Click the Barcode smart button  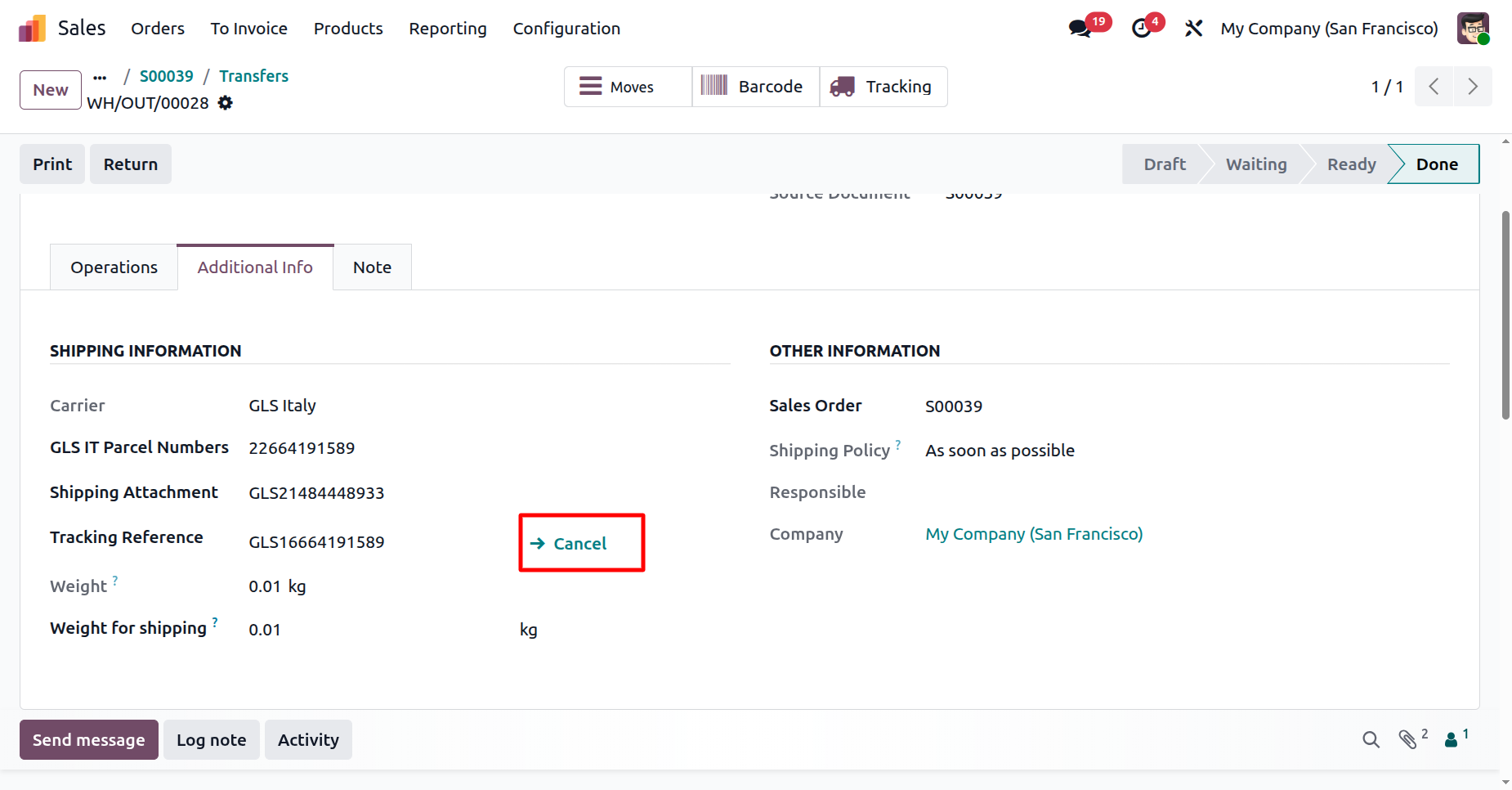coord(755,87)
